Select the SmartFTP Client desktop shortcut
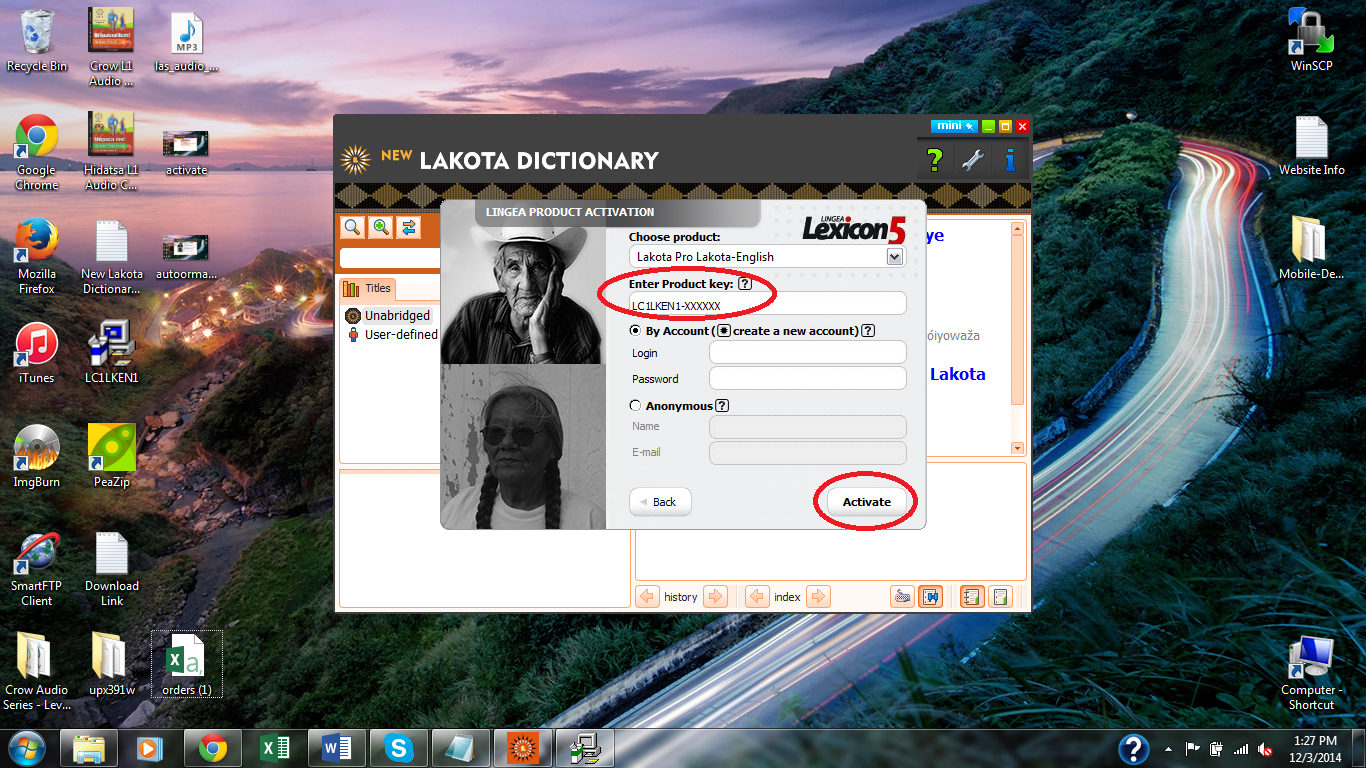 pyautogui.click(x=37, y=568)
